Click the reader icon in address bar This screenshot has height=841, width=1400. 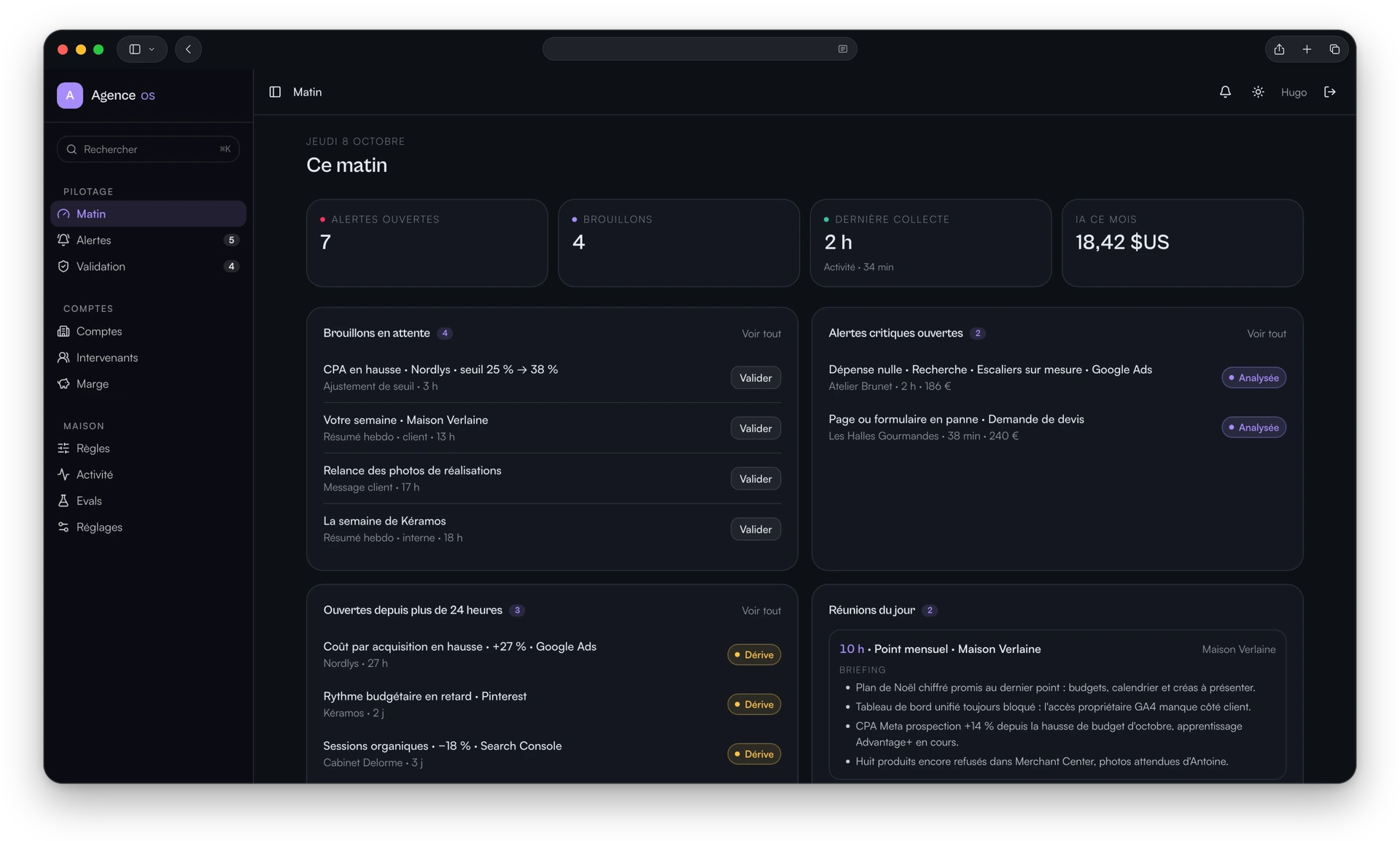click(842, 49)
